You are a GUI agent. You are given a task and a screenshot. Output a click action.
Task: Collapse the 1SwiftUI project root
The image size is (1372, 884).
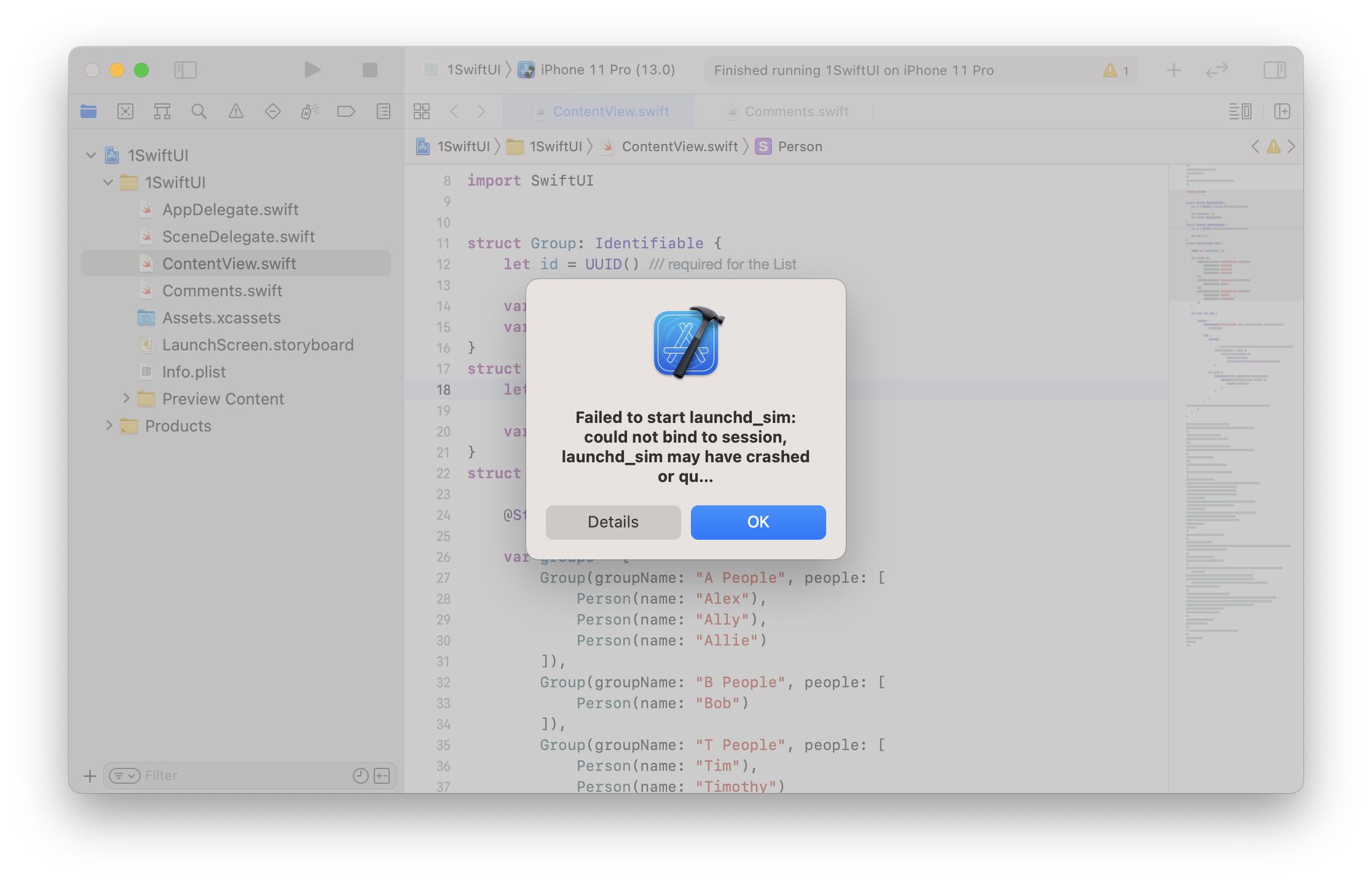[91, 155]
